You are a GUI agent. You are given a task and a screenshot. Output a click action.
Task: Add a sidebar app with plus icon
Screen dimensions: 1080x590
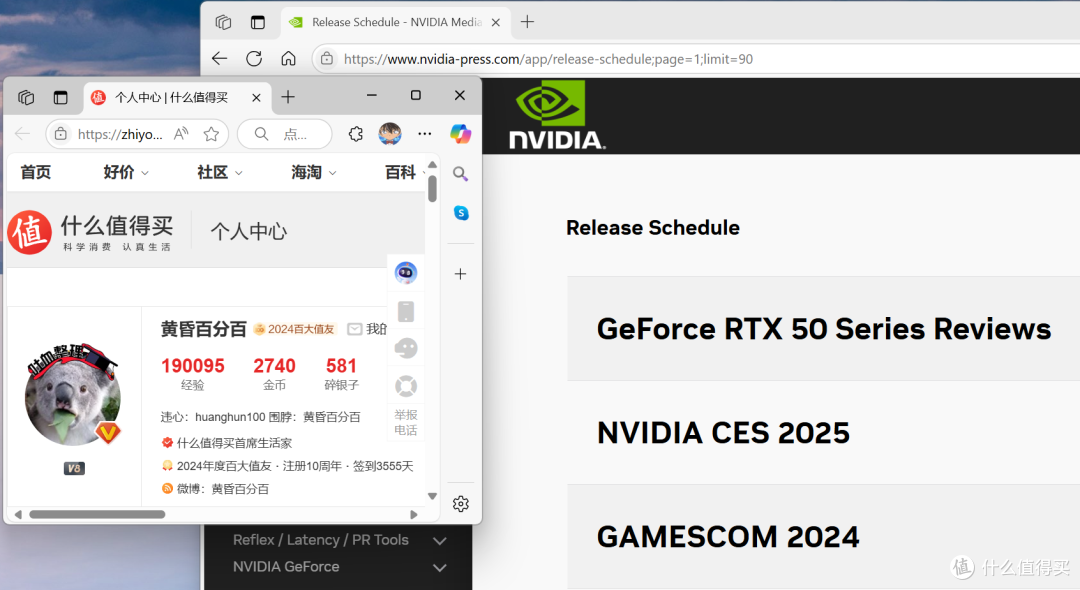click(x=461, y=274)
